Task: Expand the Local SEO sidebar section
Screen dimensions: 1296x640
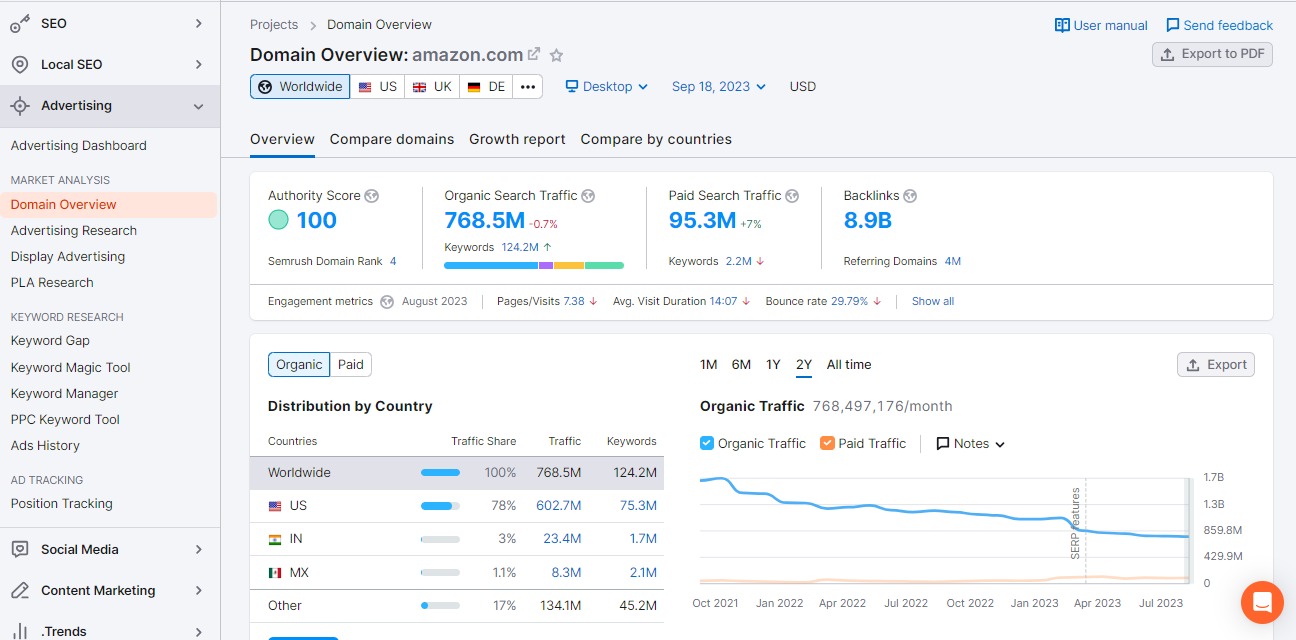Action: pos(198,64)
